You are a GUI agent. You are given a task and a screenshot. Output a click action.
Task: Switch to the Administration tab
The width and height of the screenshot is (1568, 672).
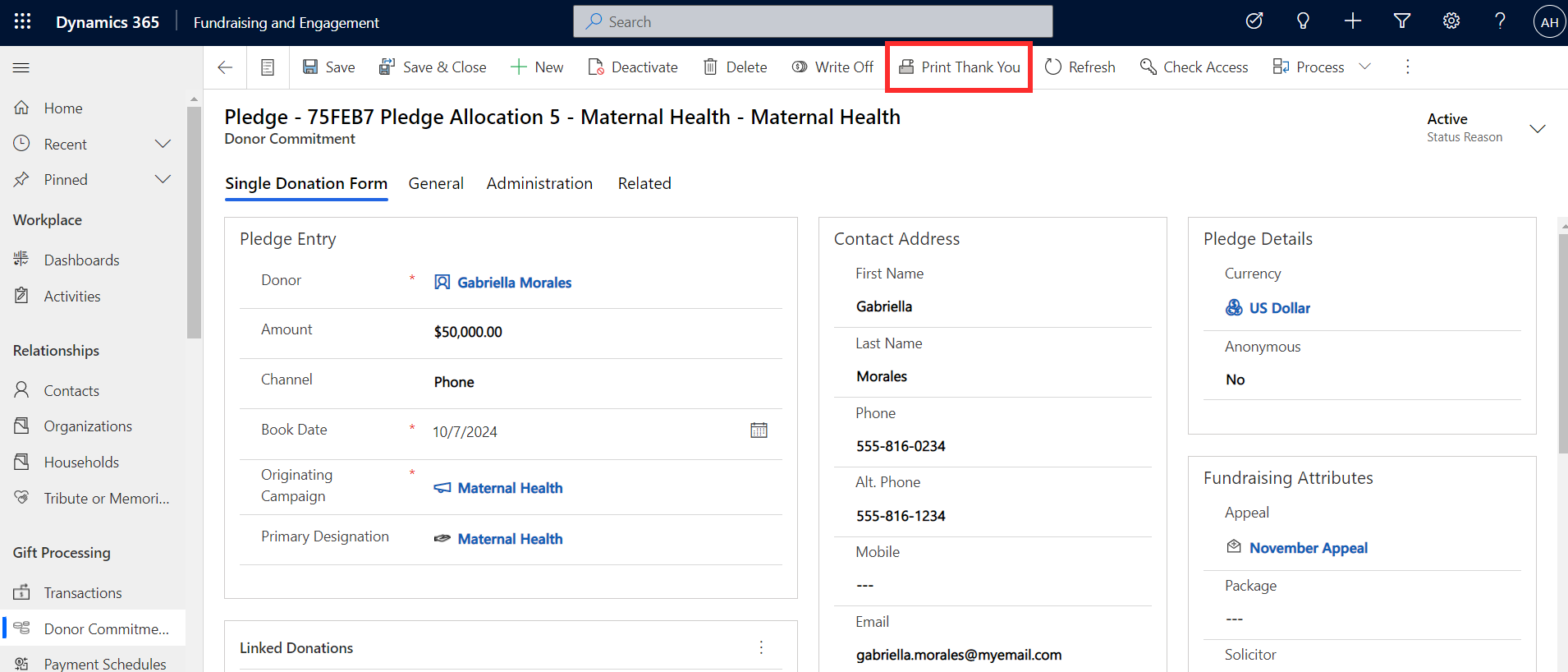pyautogui.click(x=539, y=183)
